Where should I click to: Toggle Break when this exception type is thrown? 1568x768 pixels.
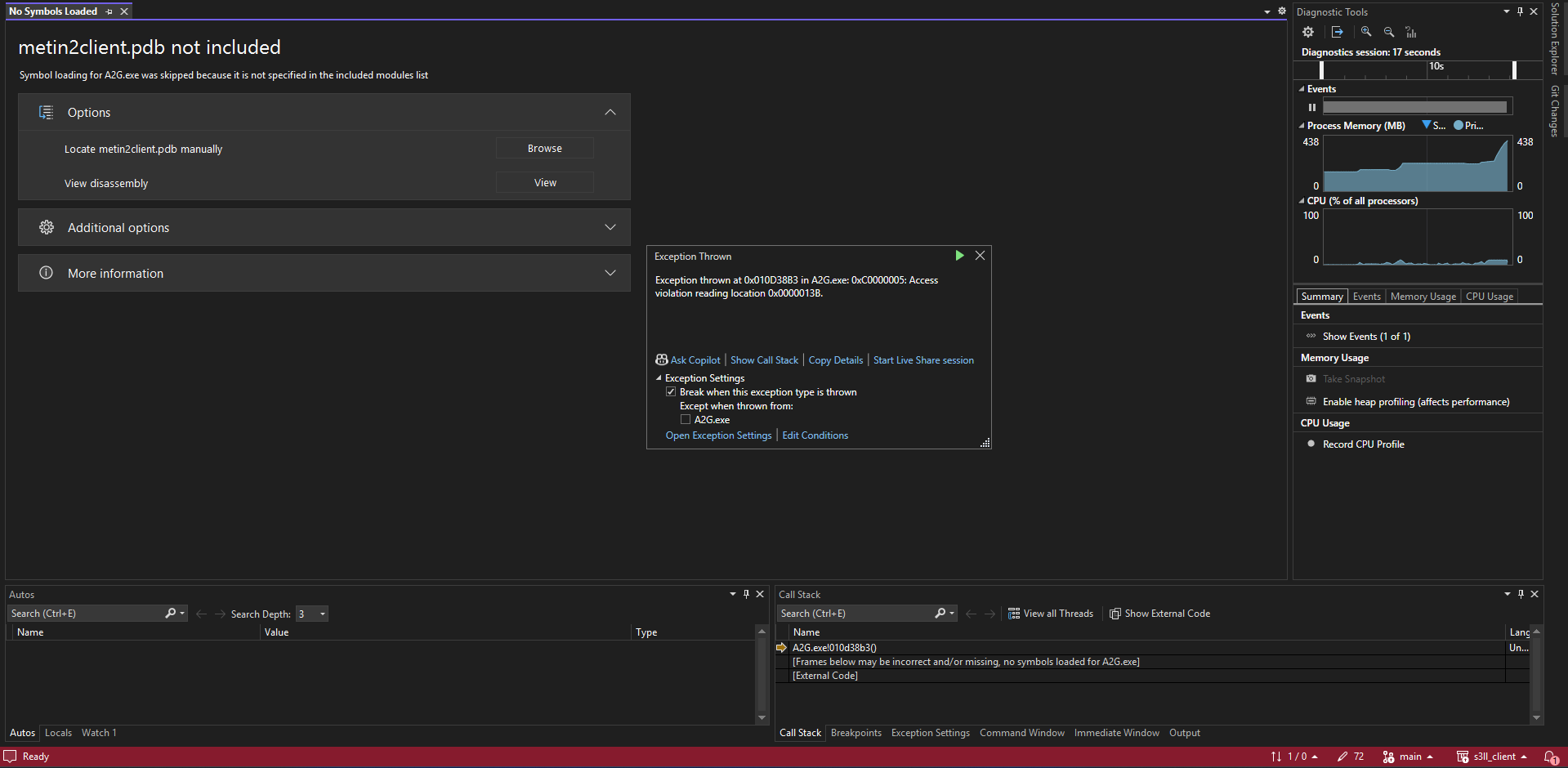tap(671, 392)
